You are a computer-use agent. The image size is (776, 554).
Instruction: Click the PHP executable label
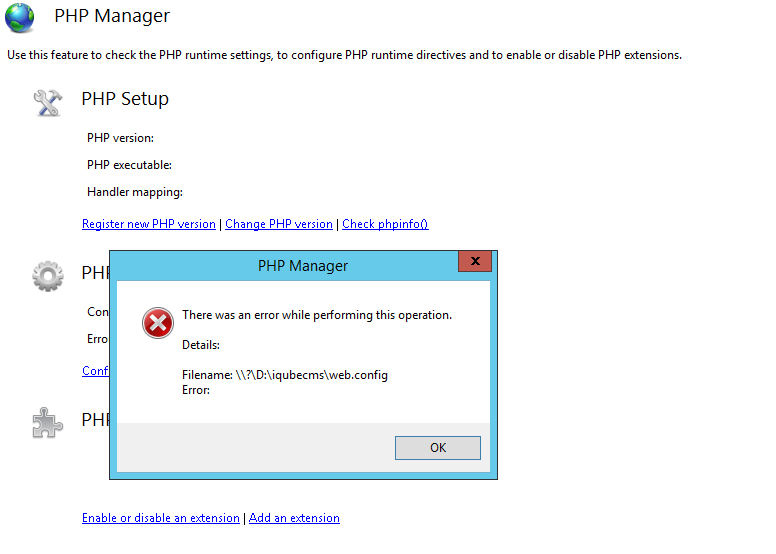[x=129, y=165]
